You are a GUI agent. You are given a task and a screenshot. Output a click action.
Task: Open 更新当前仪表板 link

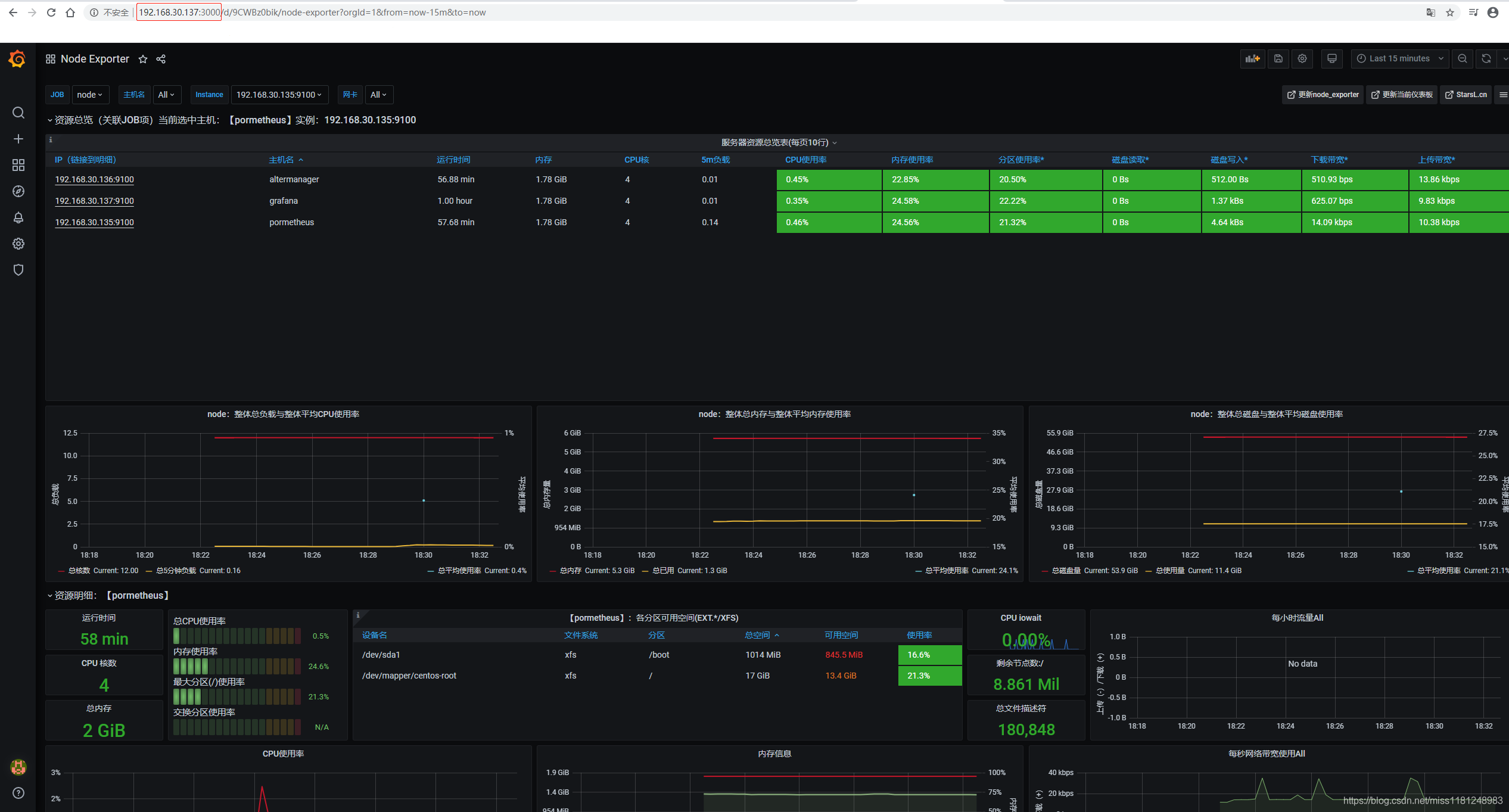pos(1402,95)
